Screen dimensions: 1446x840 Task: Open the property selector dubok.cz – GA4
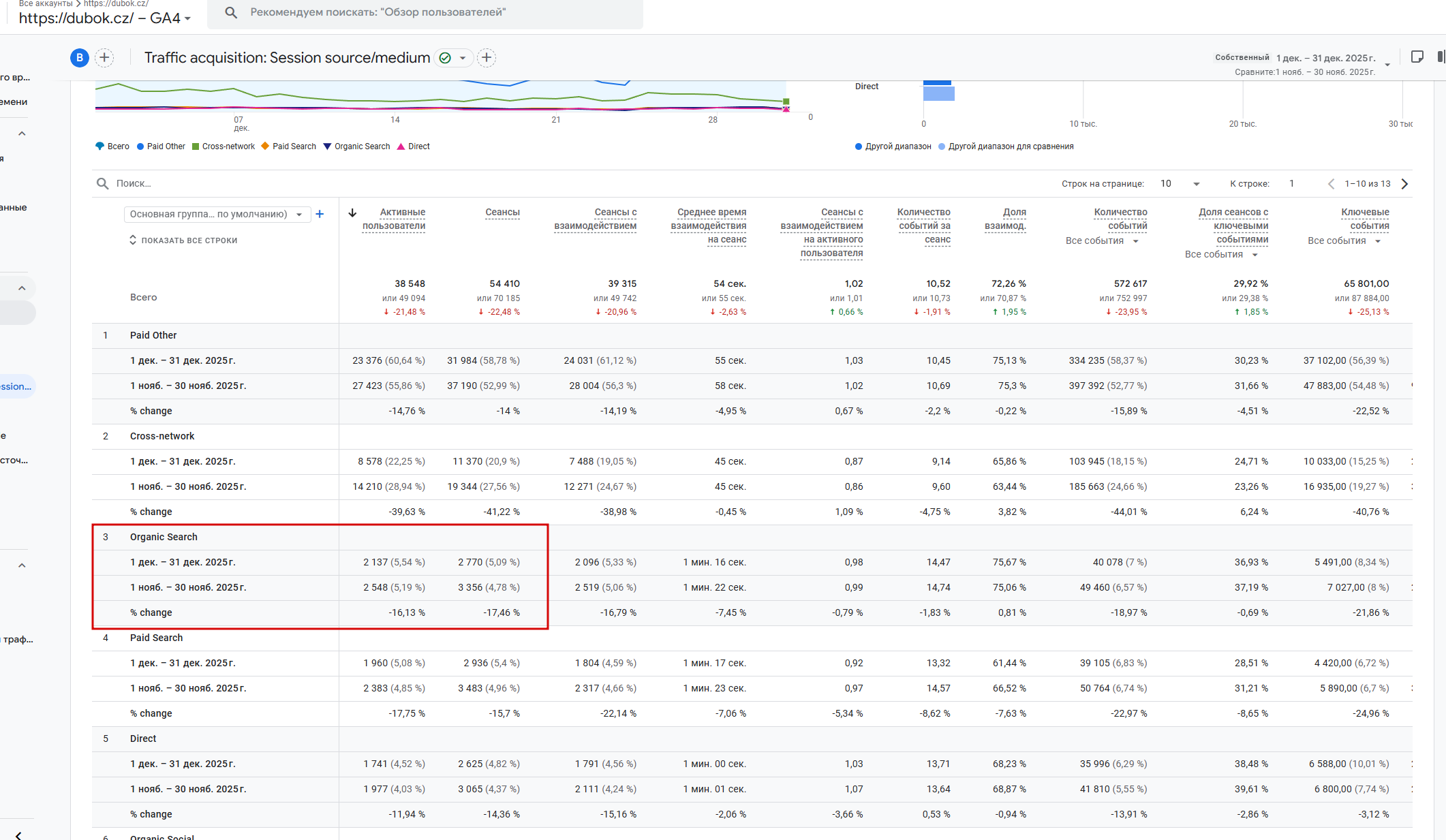point(104,18)
